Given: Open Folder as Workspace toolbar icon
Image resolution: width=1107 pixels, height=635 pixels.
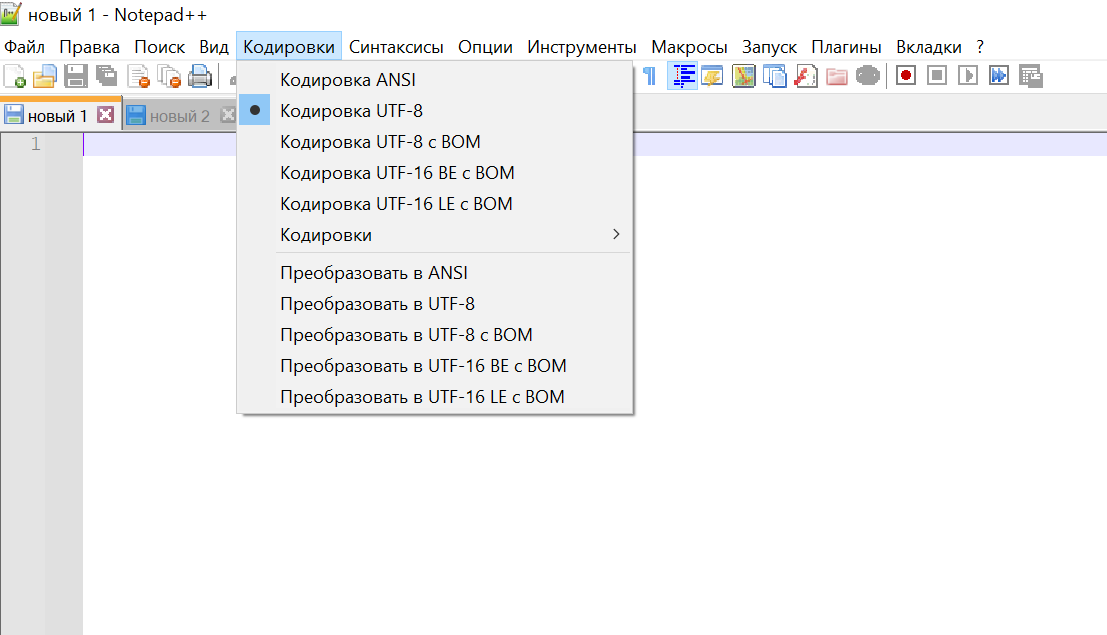Looking at the screenshot, I should [x=837, y=76].
